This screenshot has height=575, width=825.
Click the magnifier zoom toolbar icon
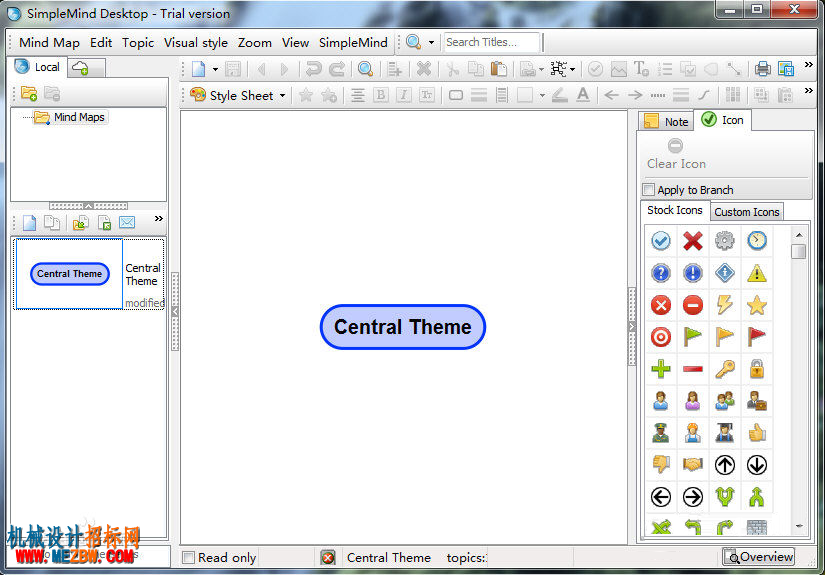coord(365,69)
